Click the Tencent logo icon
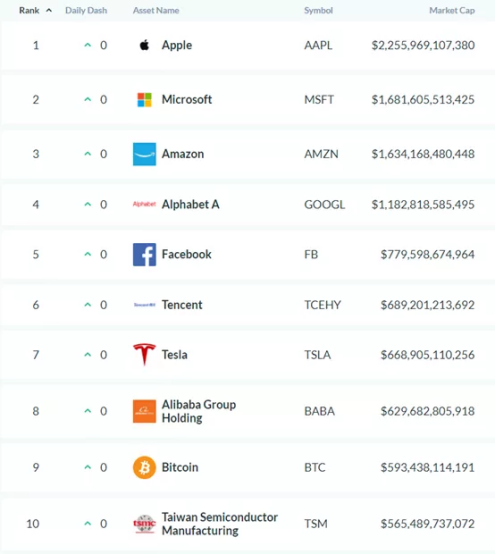 (145, 305)
